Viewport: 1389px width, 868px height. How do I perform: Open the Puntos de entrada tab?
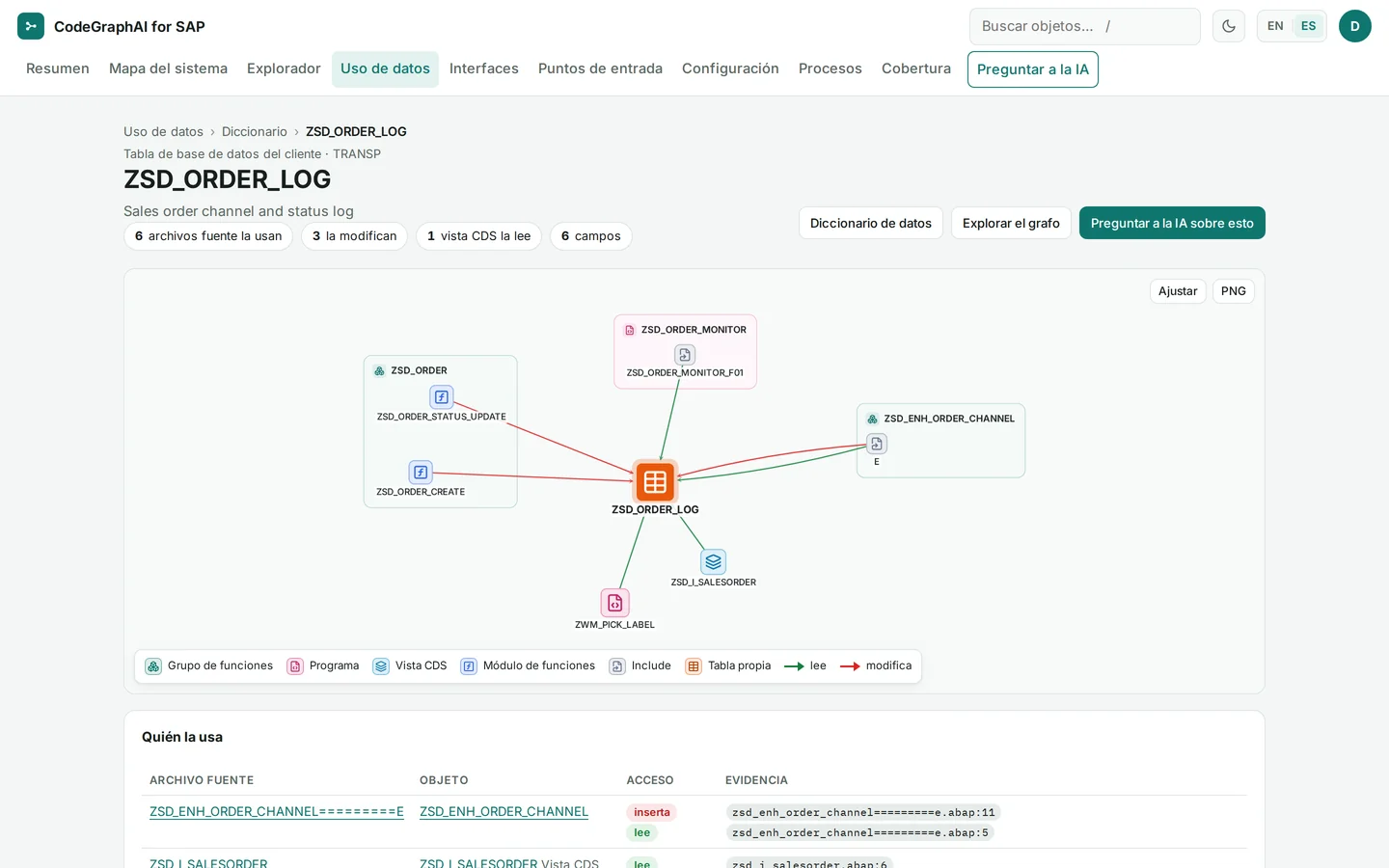(600, 69)
